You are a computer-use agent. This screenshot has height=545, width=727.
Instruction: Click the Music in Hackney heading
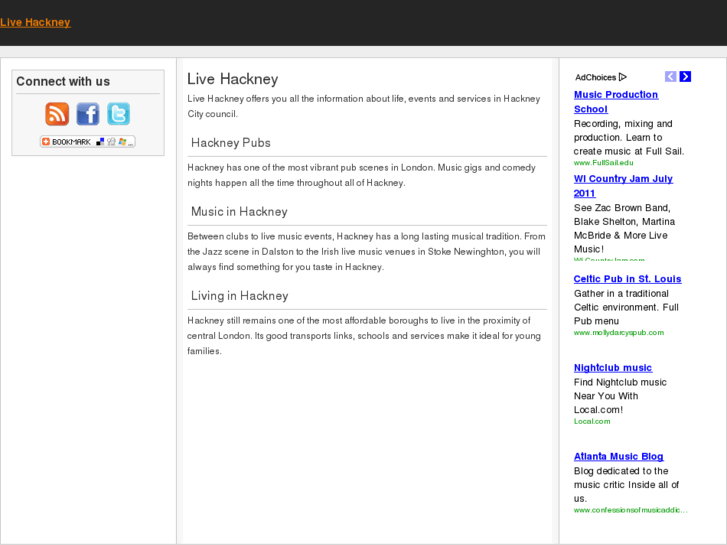(x=239, y=212)
